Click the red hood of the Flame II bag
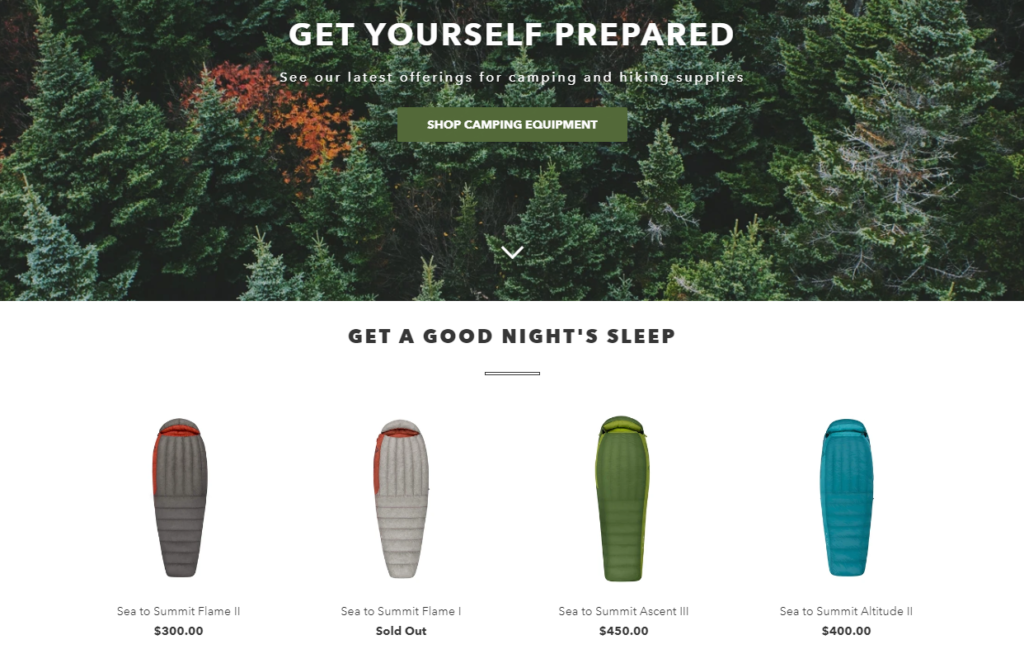Viewport: 1024px width, 649px height. 179,428
